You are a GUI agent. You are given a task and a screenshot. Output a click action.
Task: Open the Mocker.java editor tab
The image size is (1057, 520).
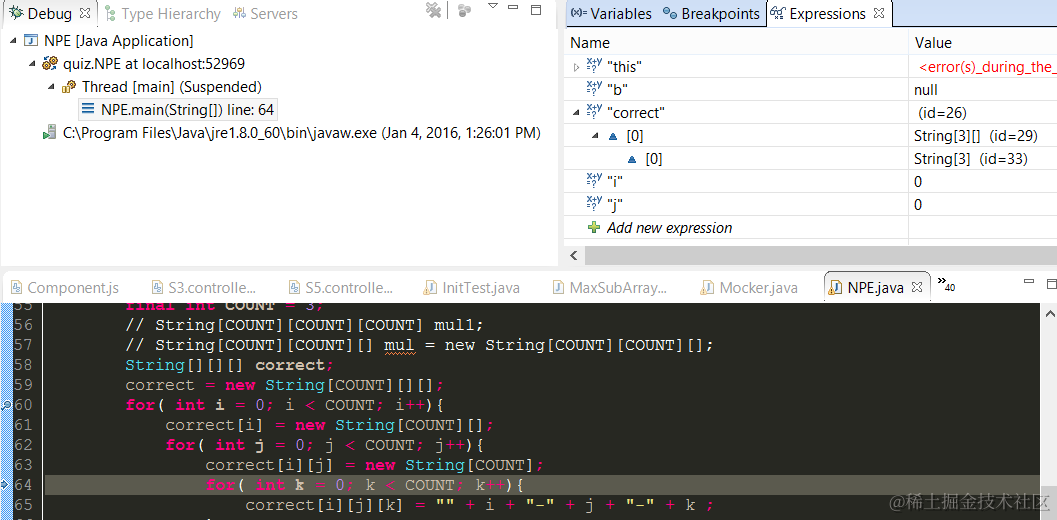pyautogui.click(x=749, y=287)
